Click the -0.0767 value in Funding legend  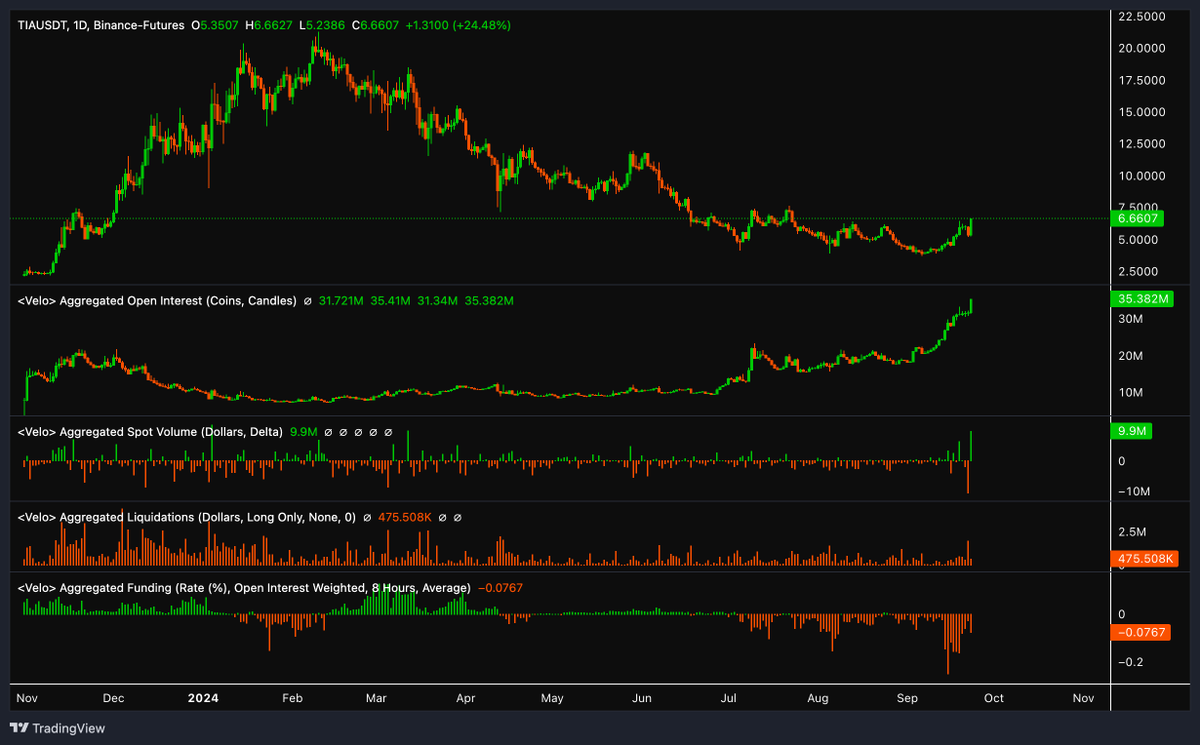tap(502, 587)
